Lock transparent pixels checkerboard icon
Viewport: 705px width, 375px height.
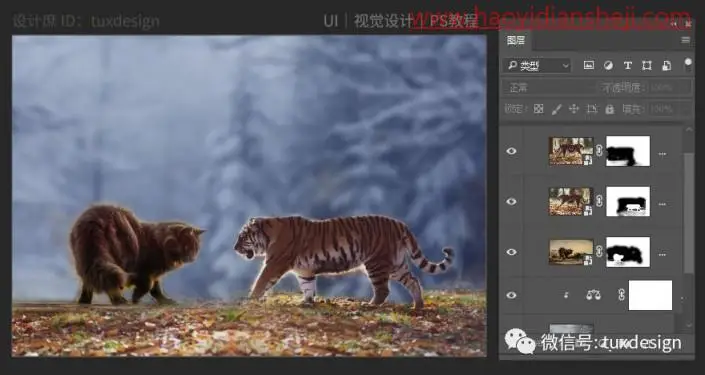pyautogui.click(x=538, y=109)
